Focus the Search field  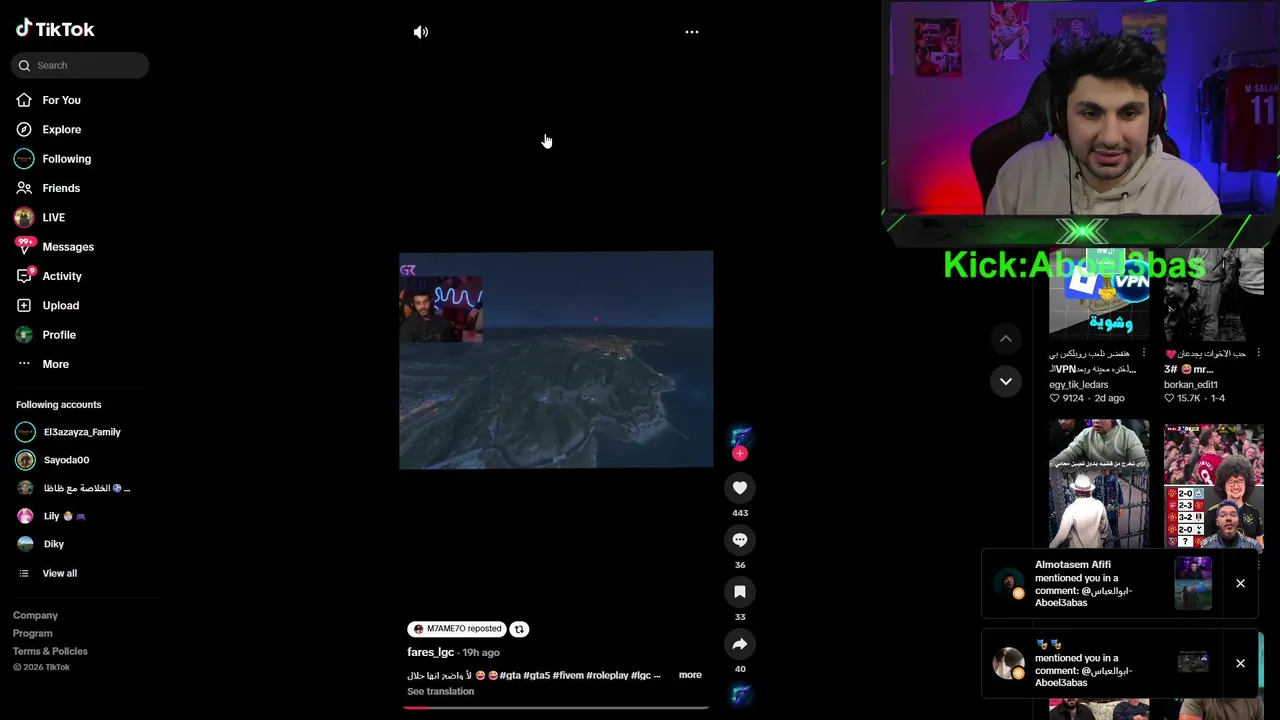(x=80, y=65)
